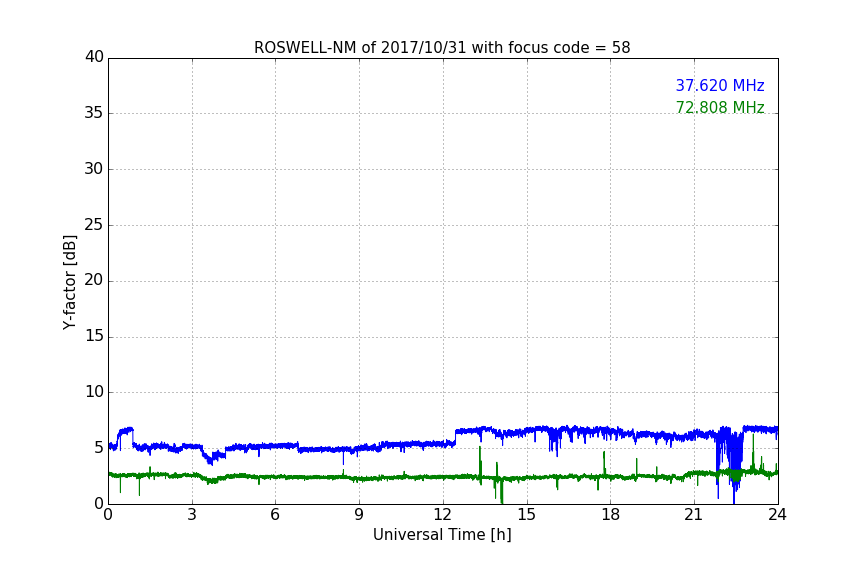Click the x-axis tick label 9
The image size is (864, 576).
pyautogui.click(x=359, y=515)
